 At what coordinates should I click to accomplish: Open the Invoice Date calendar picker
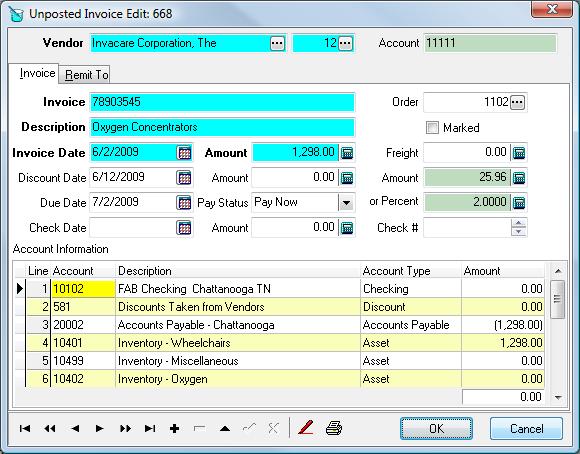tap(184, 152)
